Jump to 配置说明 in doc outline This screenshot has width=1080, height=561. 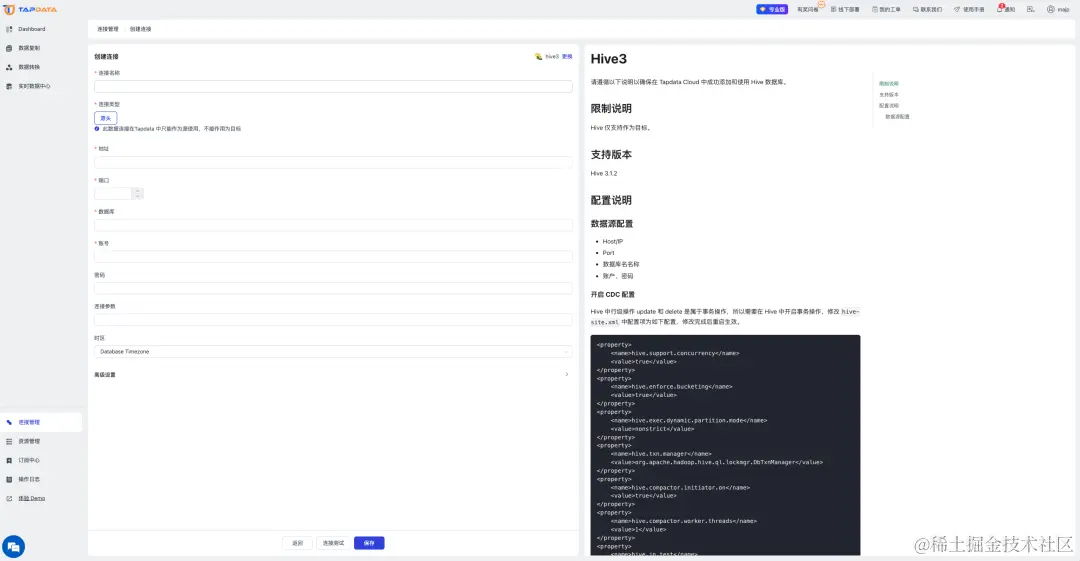click(889, 105)
